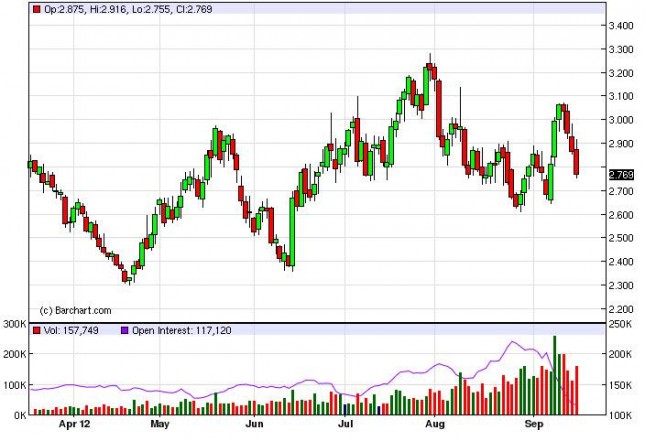Viewport: 645px width, 441px height.
Task: Click the 3.300 price axis label
Action: [621, 49]
